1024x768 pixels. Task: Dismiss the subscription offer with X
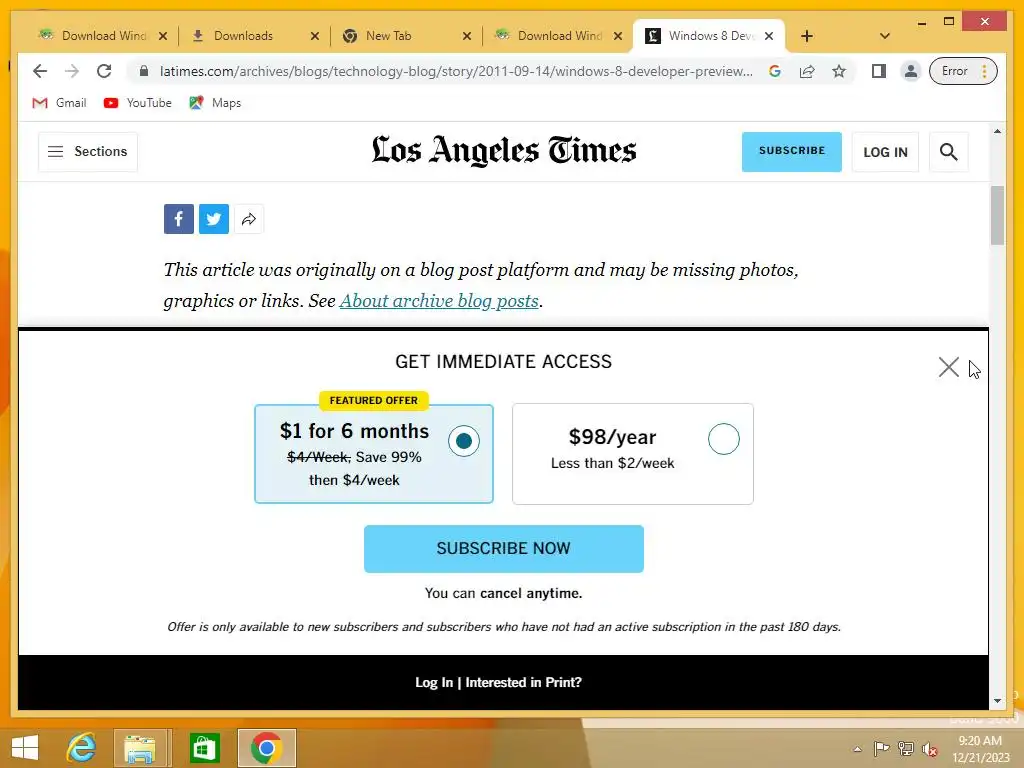[x=948, y=367]
